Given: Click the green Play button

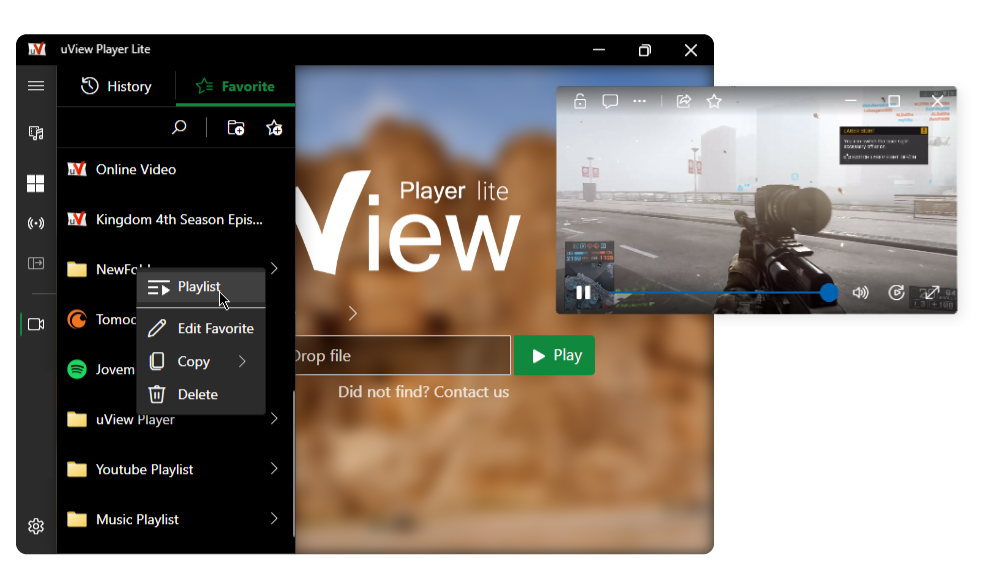Looking at the screenshot, I should (554, 355).
